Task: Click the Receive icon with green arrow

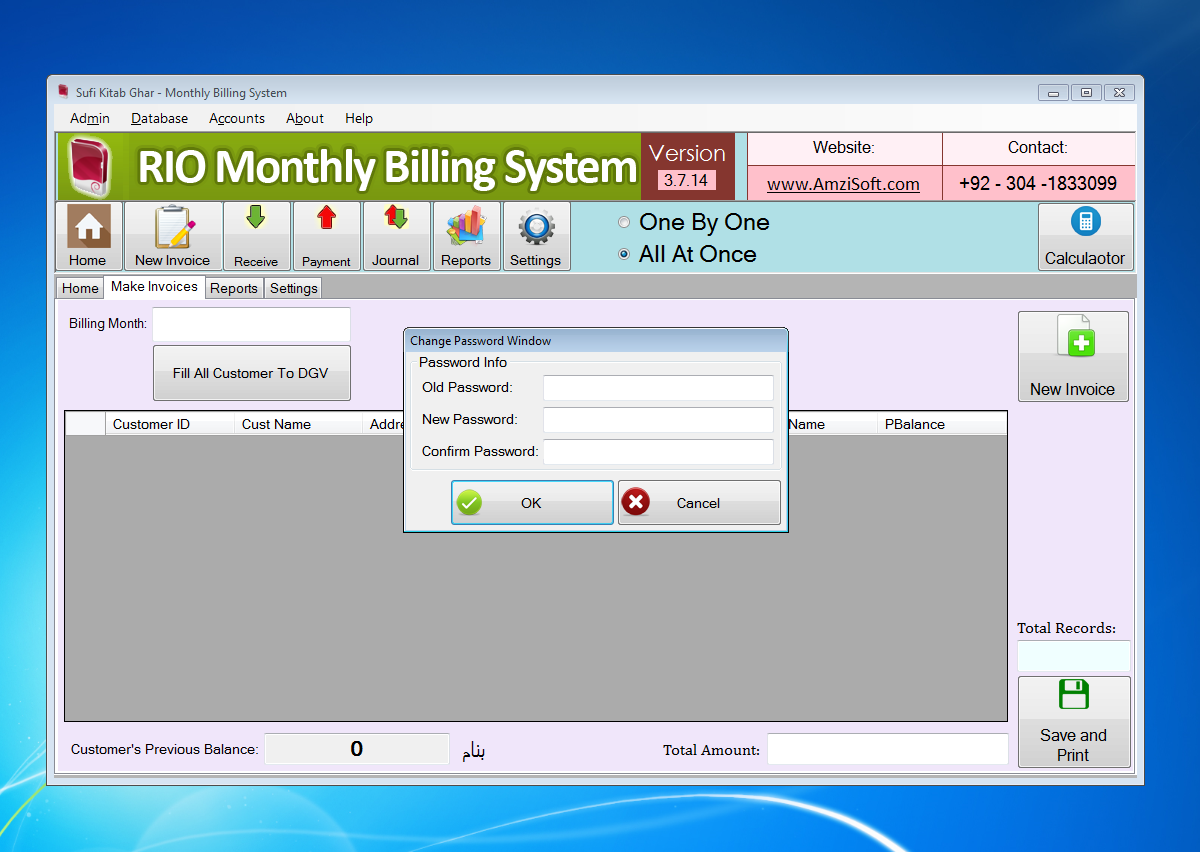Action: (x=256, y=235)
